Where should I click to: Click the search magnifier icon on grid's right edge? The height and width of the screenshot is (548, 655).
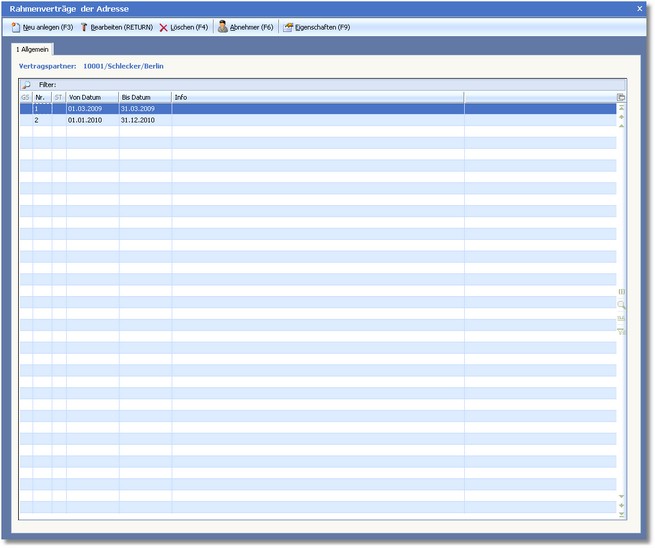[621, 304]
